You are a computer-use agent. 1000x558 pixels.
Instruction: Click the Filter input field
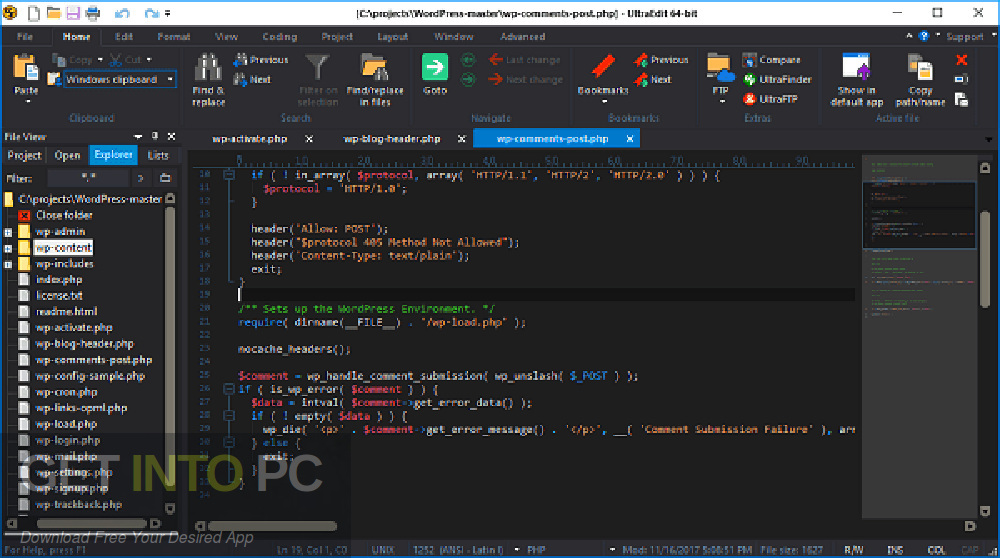coord(88,178)
